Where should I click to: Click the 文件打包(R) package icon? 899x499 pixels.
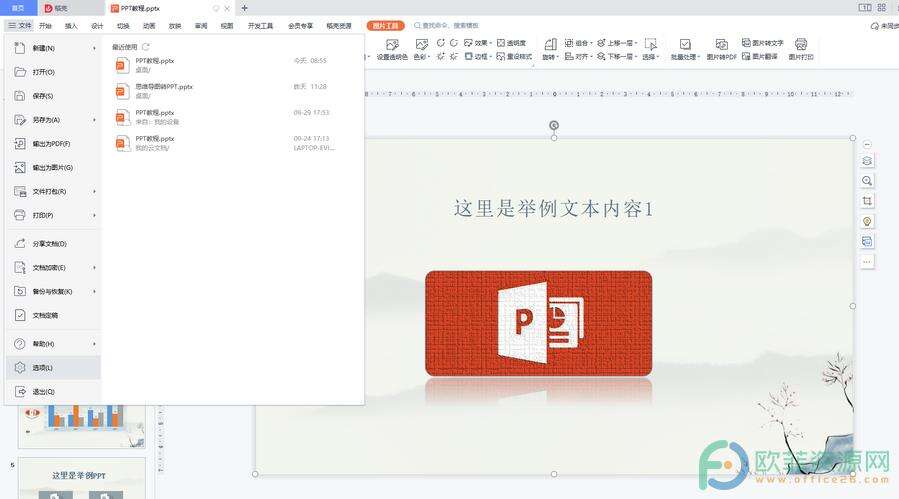pyautogui.click(x=19, y=192)
